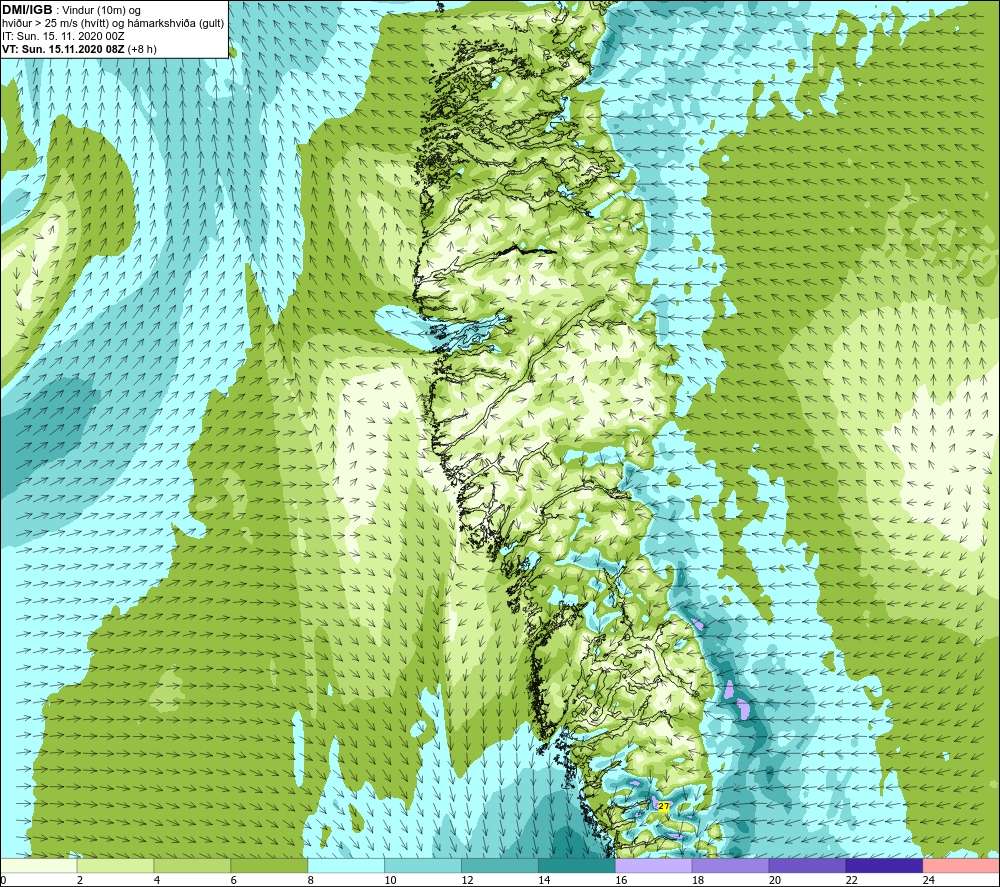Image resolution: width=1000 pixels, height=887 pixels.
Task: Click the legend value '10'
Action: tap(390, 880)
